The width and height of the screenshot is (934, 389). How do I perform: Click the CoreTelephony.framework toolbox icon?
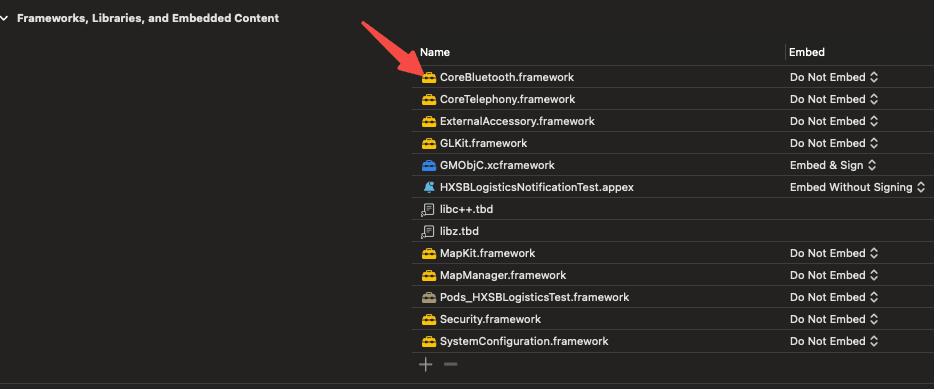429,99
